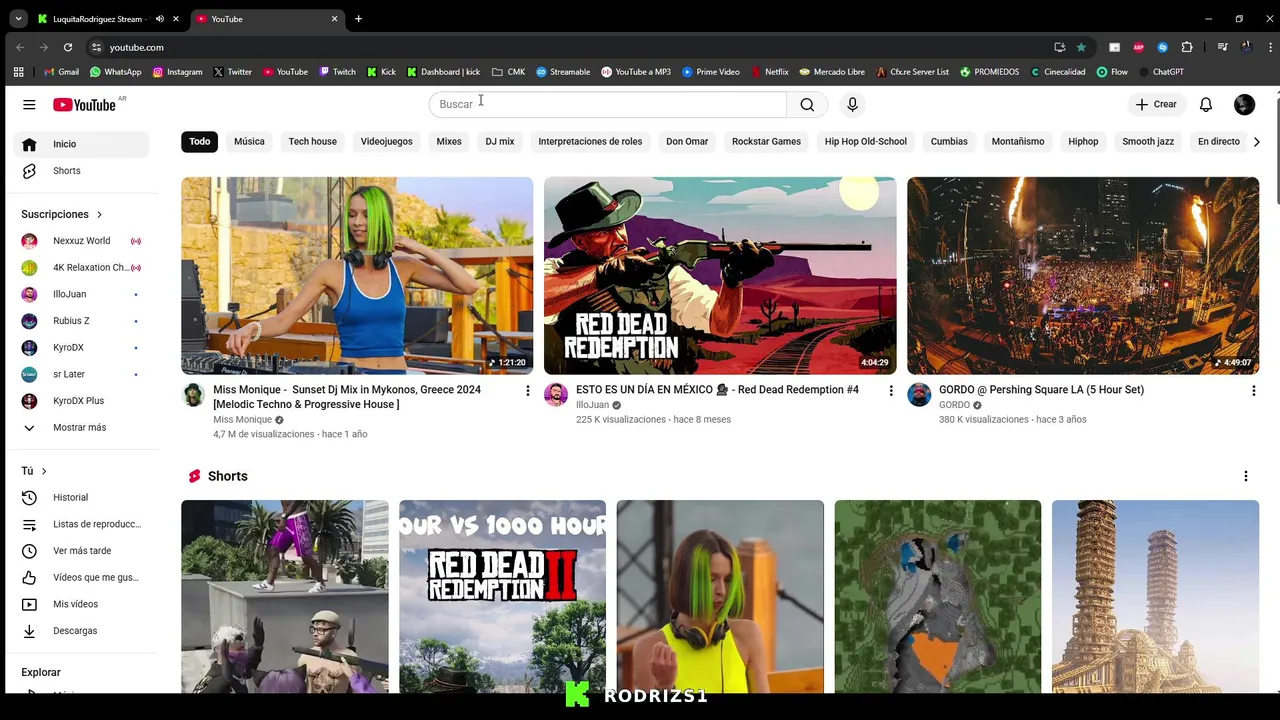Go to Inicio in sidebar
The width and height of the screenshot is (1280, 720).
(x=82, y=144)
